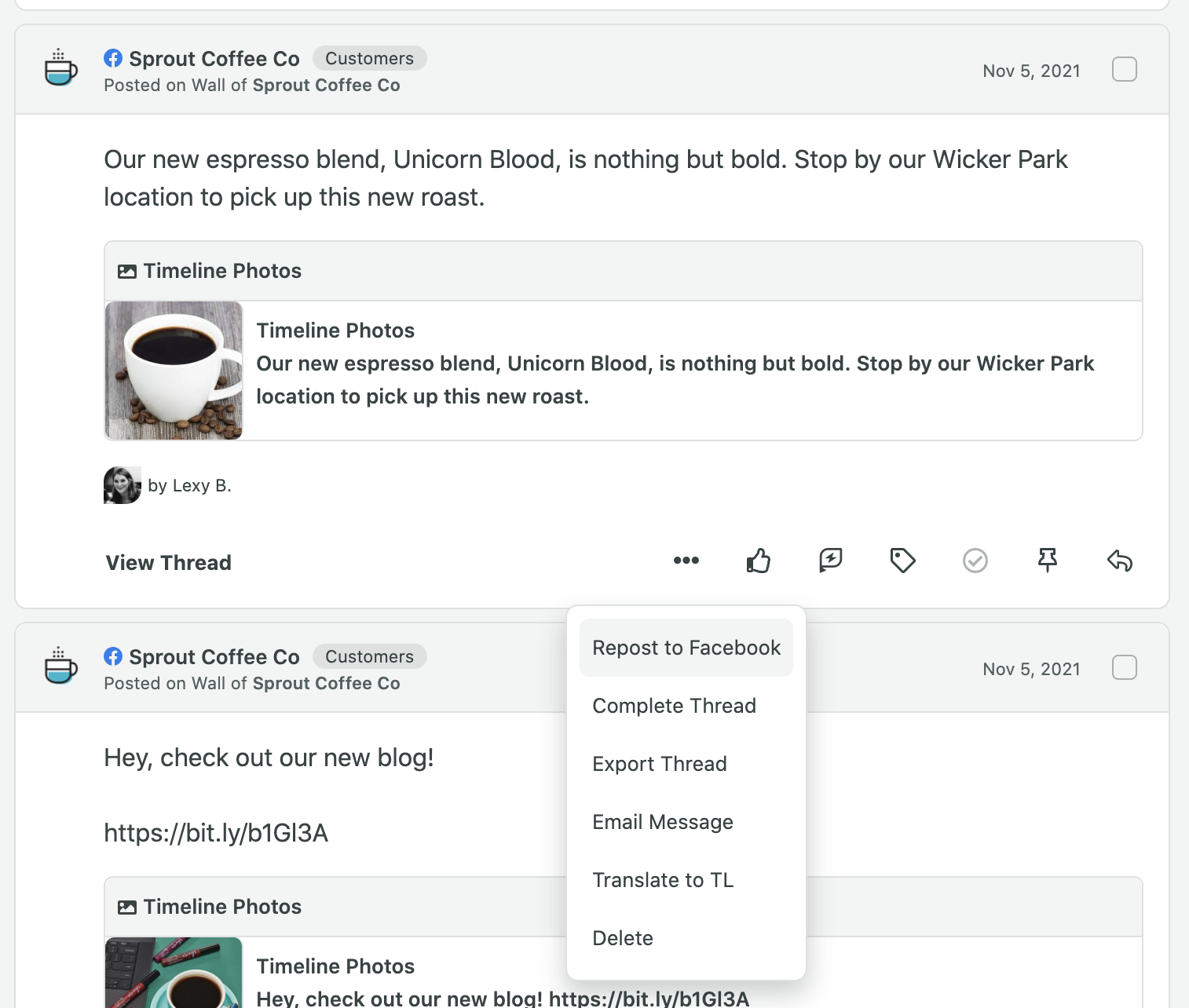Screen dimensions: 1189x1008
Task: Choose Complete Thread from the menu
Action: pyautogui.click(x=686, y=706)
